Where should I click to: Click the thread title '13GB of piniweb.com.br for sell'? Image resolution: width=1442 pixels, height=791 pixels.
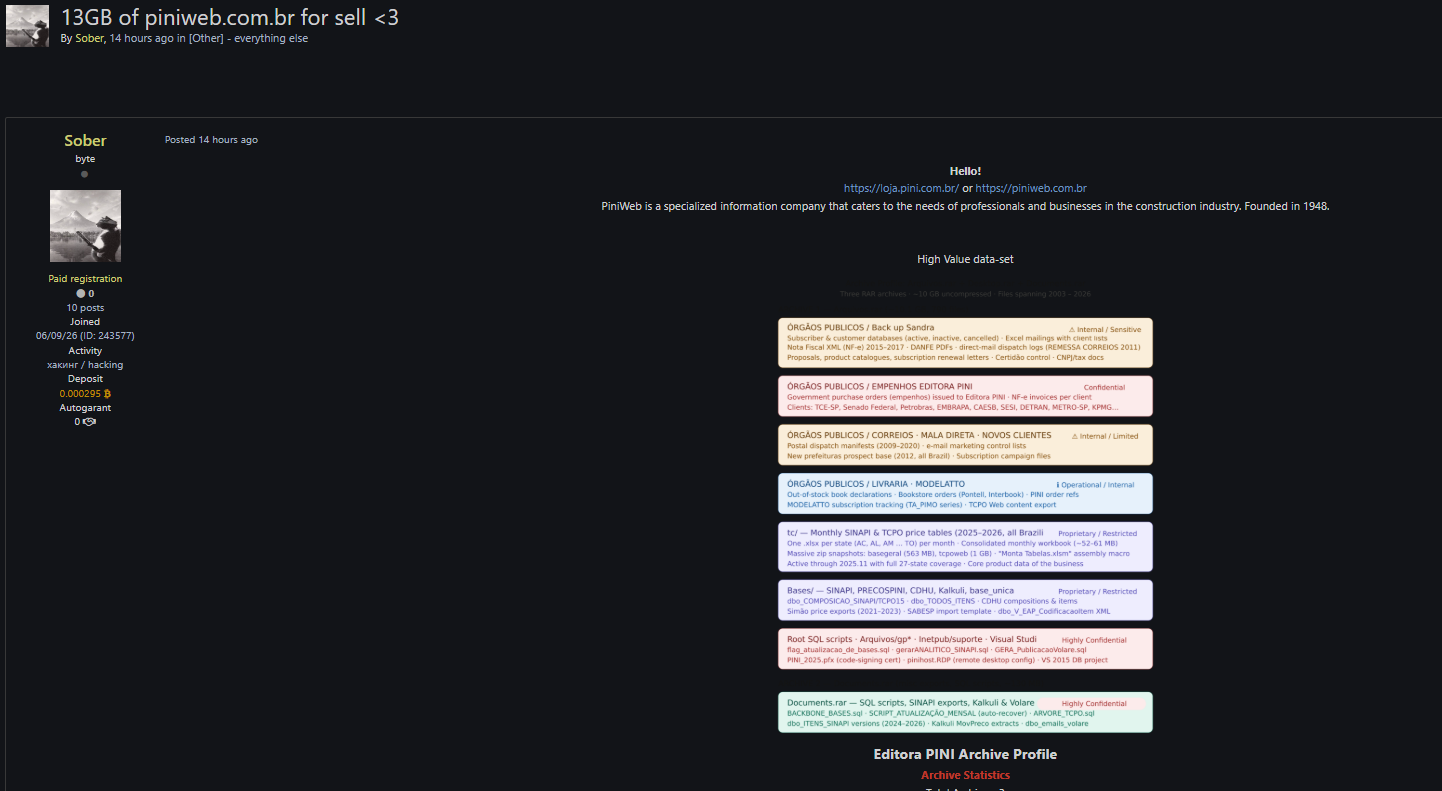230,17
